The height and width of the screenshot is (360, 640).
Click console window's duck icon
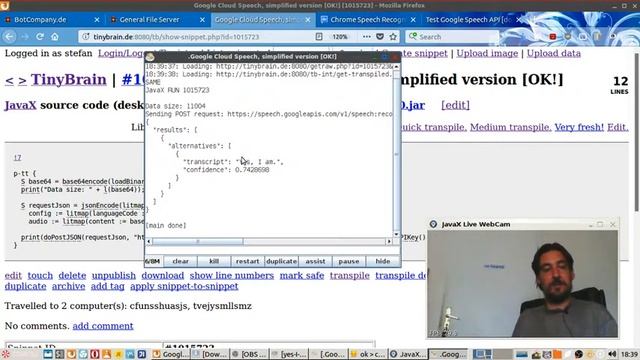click(150, 57)
